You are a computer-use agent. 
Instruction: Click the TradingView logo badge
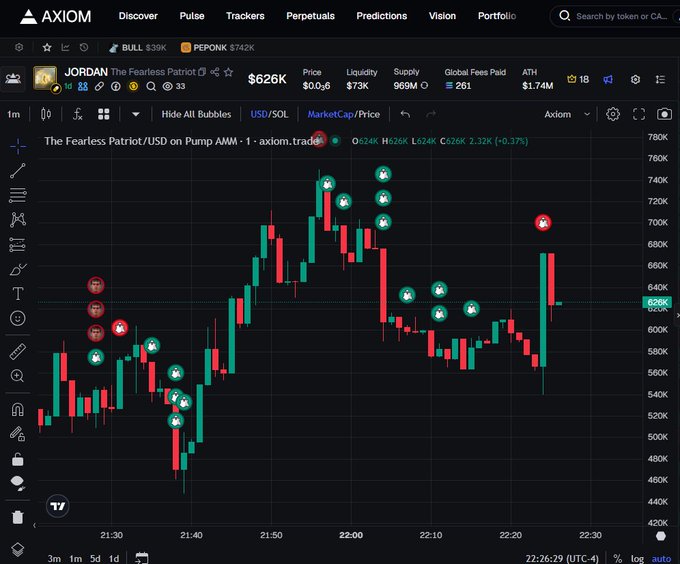58,506
